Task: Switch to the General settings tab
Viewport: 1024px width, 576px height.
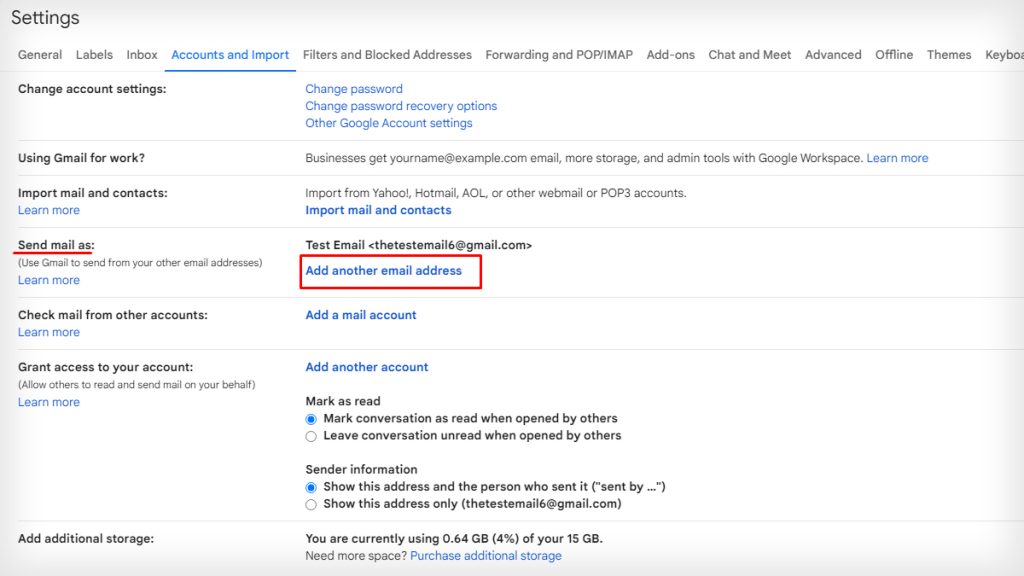Action: coord(39,55)
